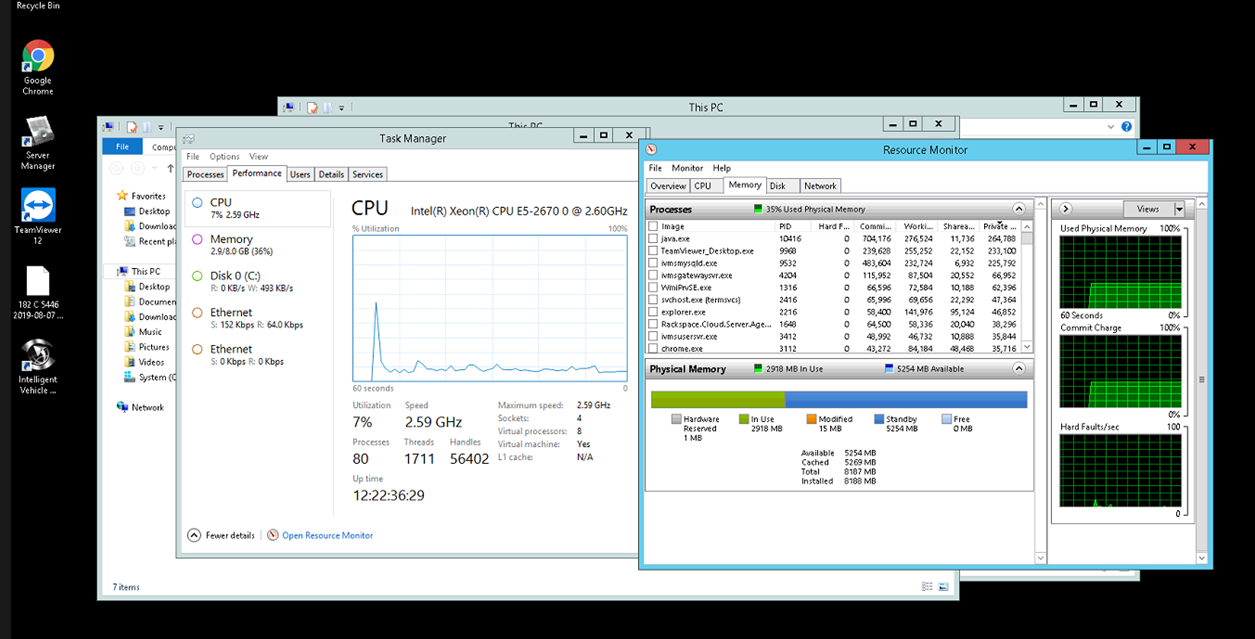The height and width of the screenshot is (639, 1255).
Task: Select the second Ethernet (0 Kbps) circle icon
Action: [197, 349]
